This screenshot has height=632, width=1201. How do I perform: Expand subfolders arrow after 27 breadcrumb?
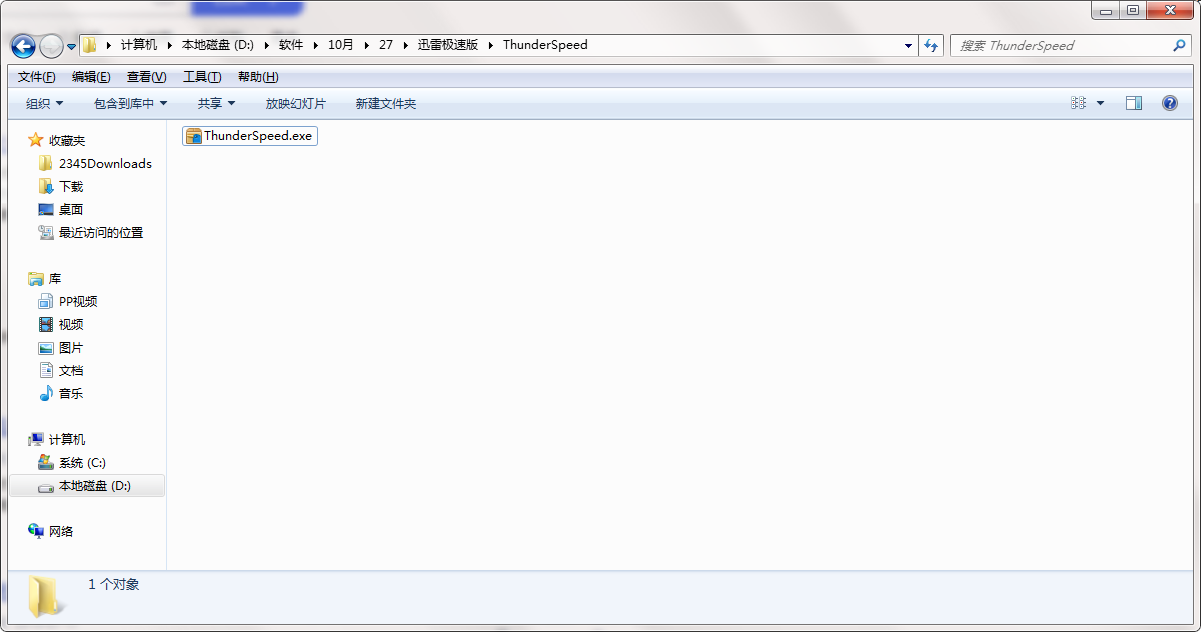pos(405,45)
